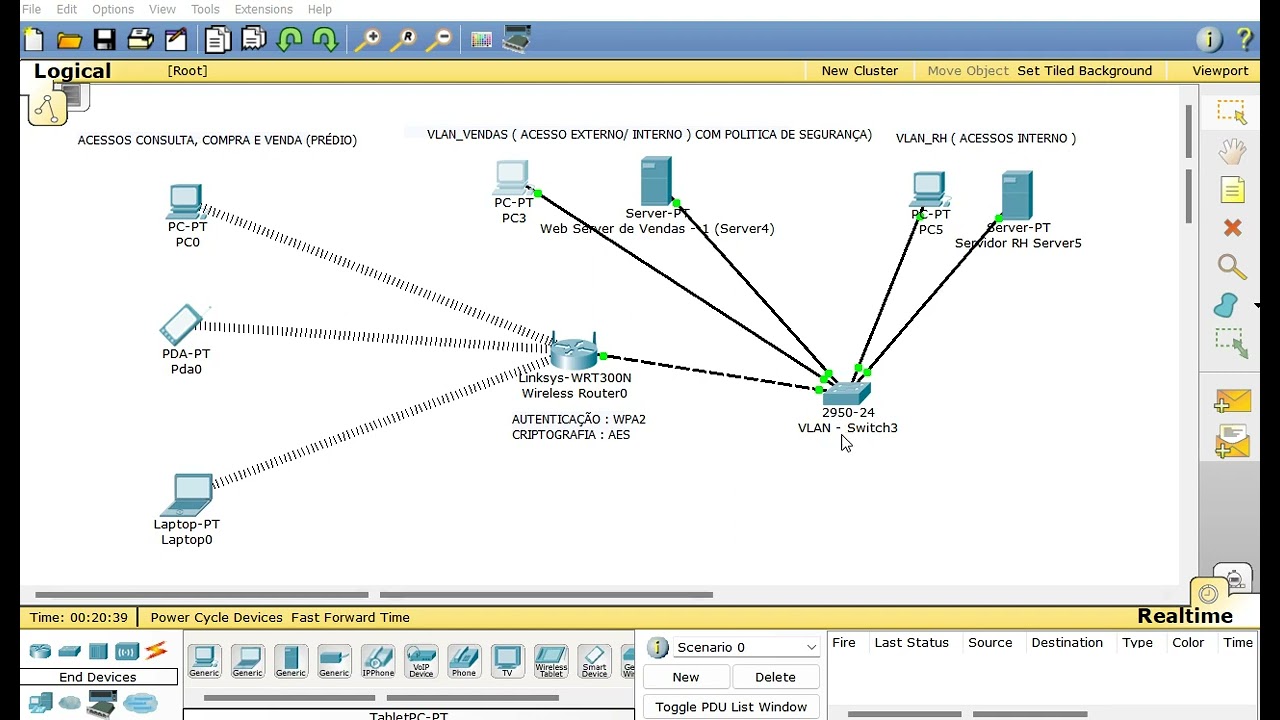Redo the action with green arrow

click(325, 40)
